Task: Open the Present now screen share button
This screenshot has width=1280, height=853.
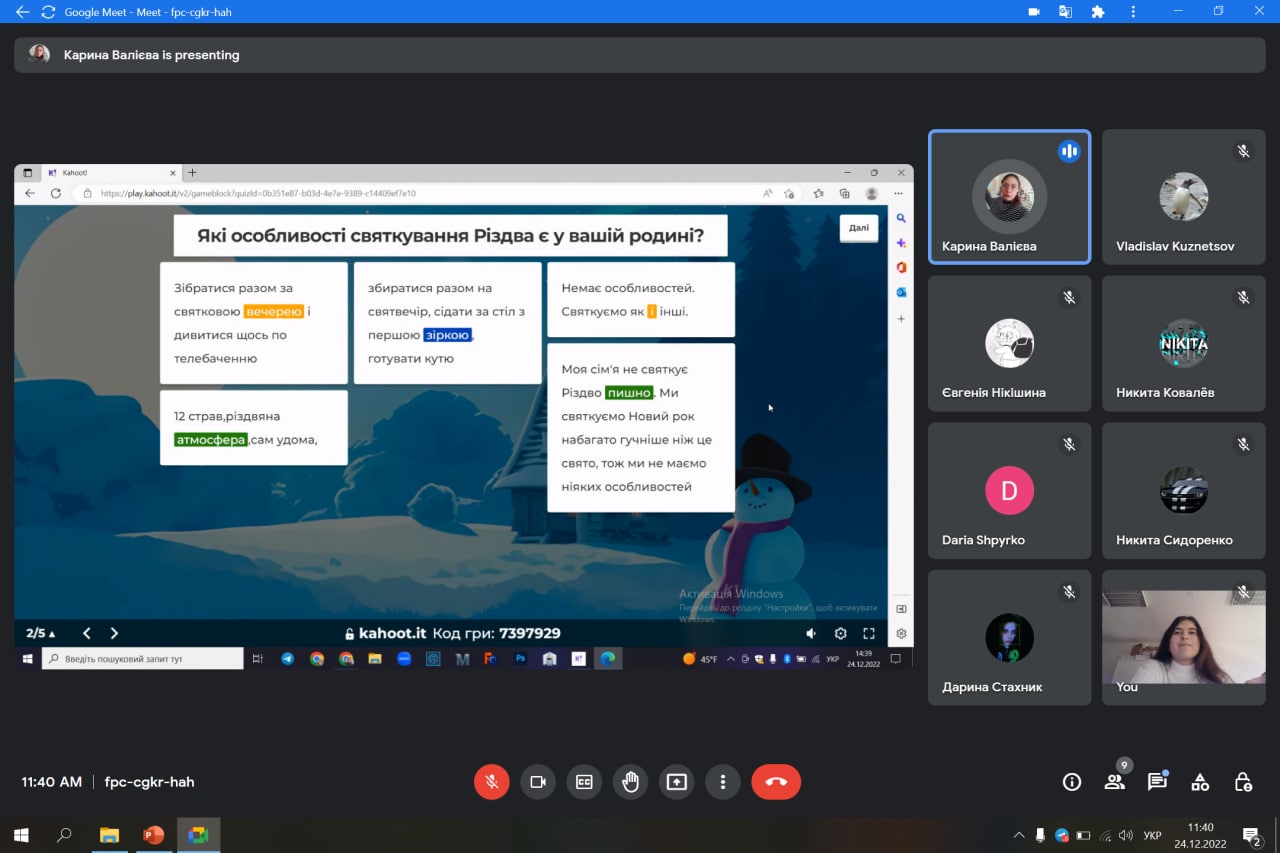Action: pos(677,782)
